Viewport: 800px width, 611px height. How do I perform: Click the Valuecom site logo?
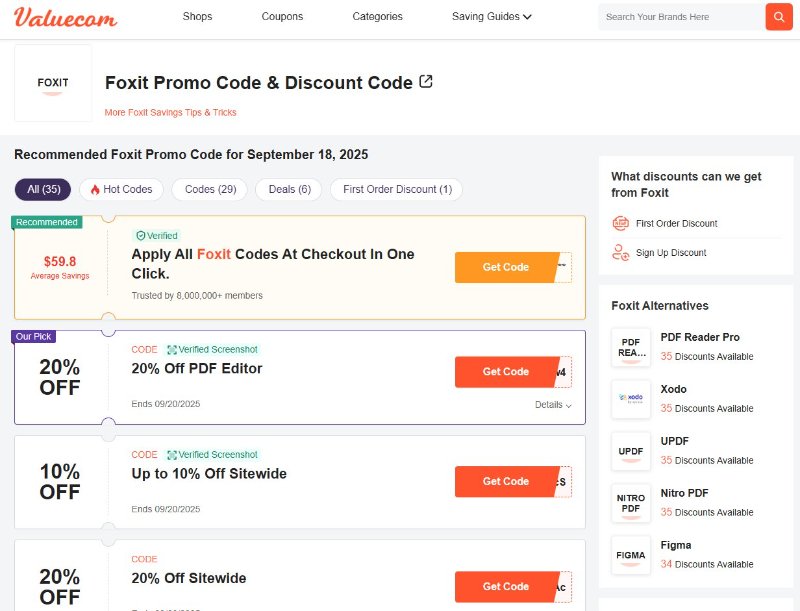point(64,17)
